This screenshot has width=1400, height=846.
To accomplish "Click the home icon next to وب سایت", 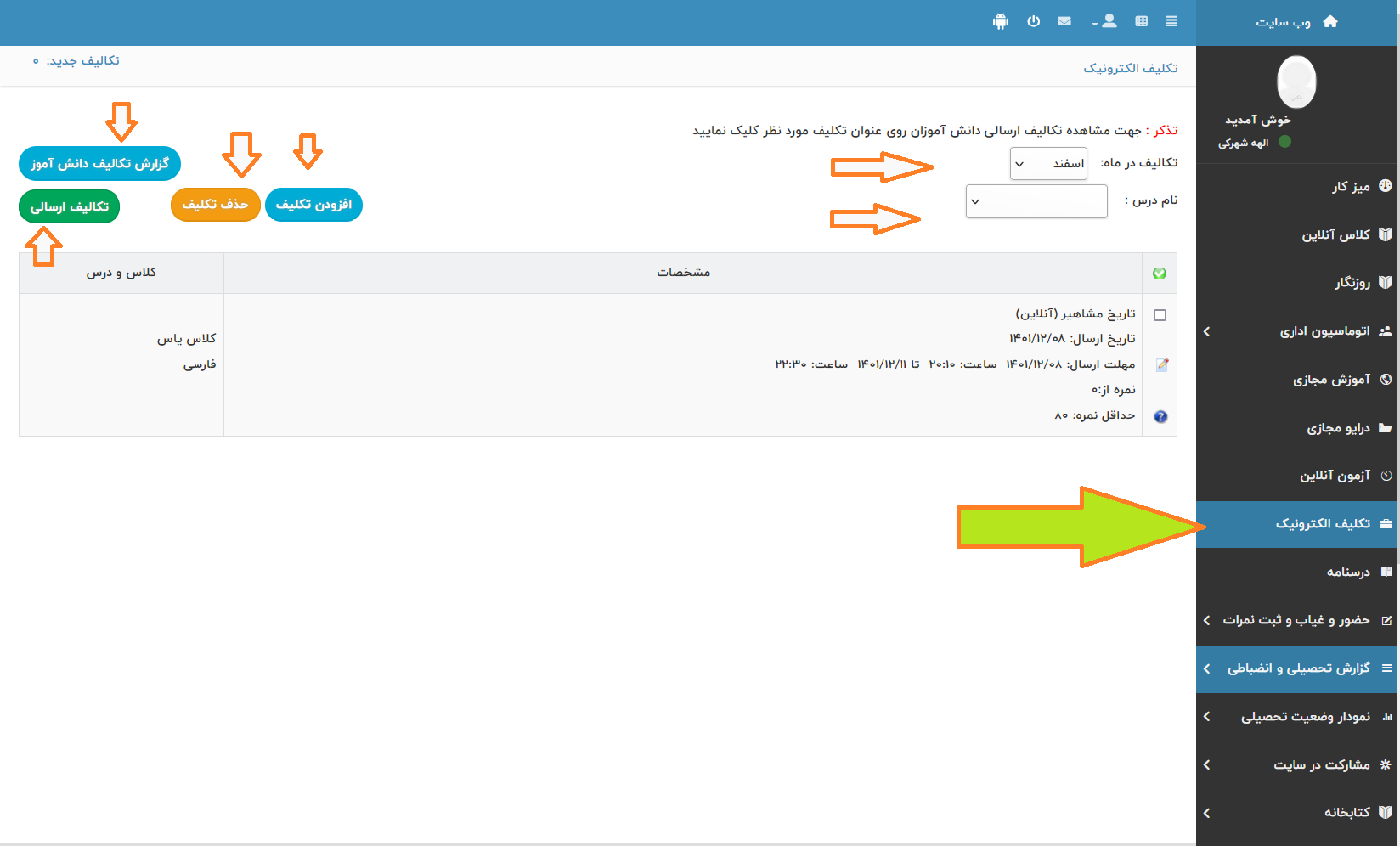I will point(1330,22).
